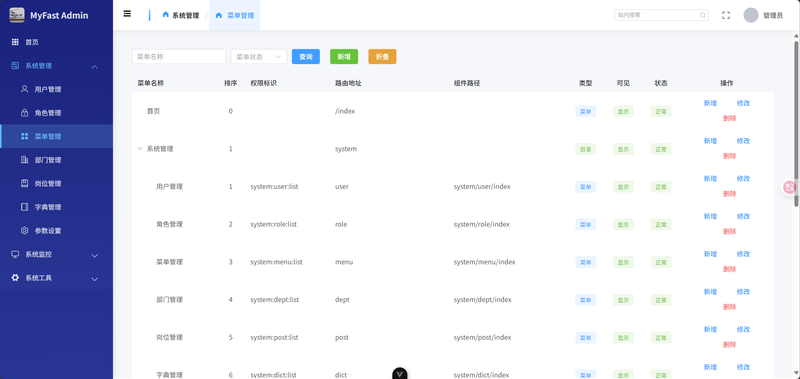Click the /index route cell
800x379 pixels.
click(x=345, y=111)
